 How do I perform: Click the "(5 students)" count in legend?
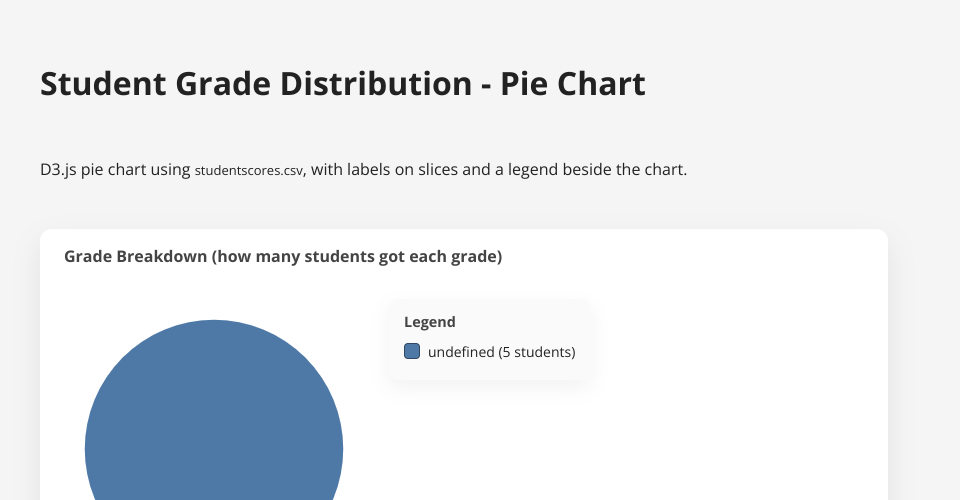[x=537, y=352]
